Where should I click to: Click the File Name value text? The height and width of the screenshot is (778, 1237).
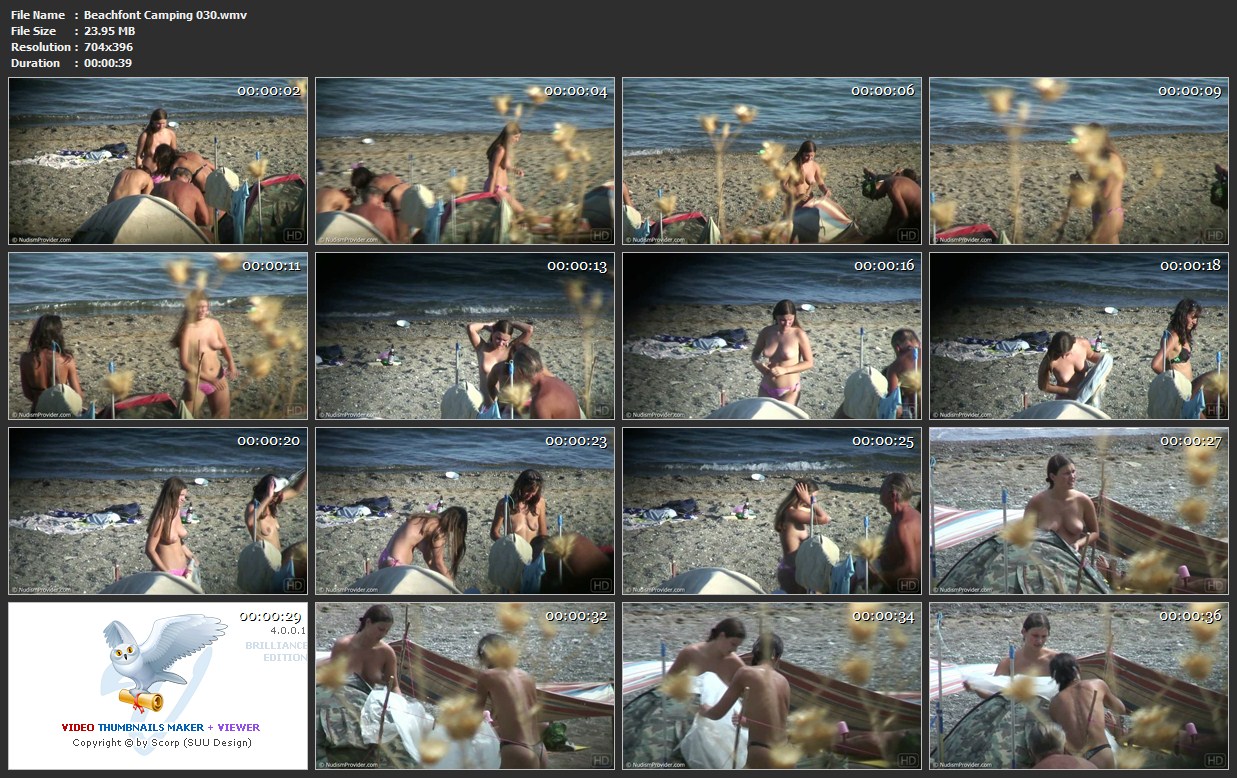point(165,15)
